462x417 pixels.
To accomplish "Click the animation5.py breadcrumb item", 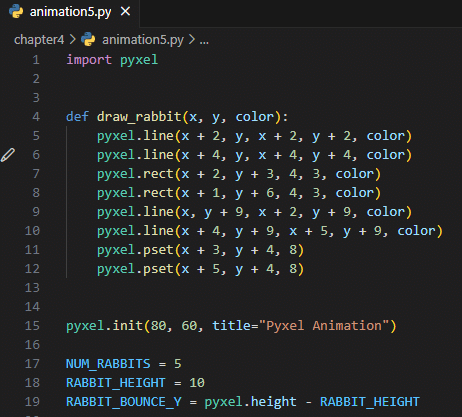I will (x=143, y=40).
